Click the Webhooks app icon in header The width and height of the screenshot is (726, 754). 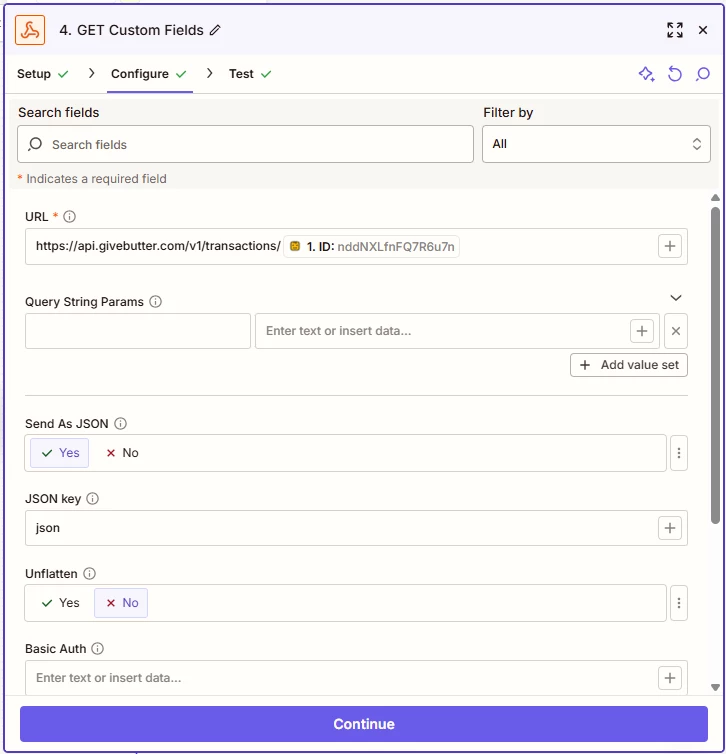30,30
